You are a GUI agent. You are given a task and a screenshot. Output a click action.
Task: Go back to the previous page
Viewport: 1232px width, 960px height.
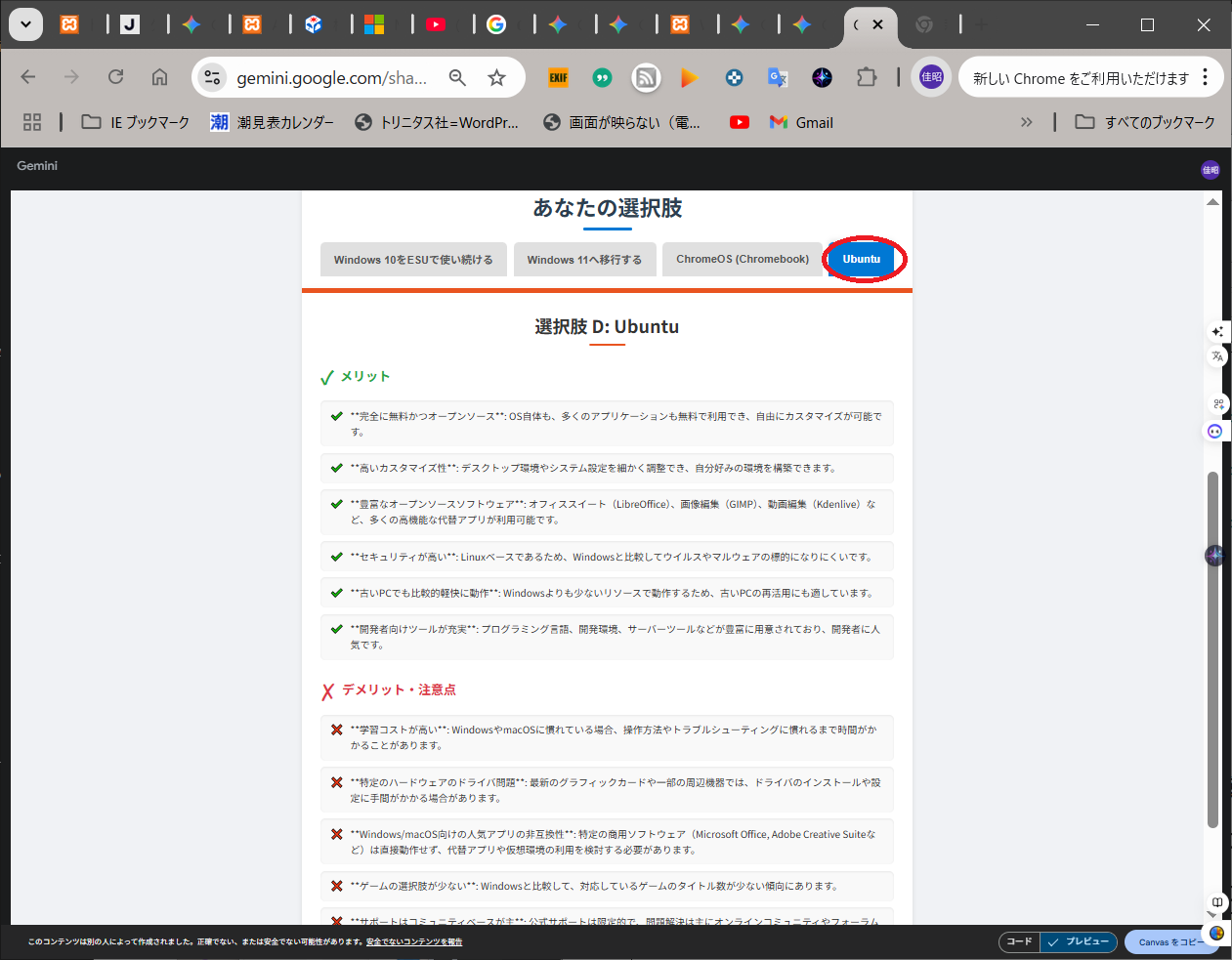tap(28, 77)
